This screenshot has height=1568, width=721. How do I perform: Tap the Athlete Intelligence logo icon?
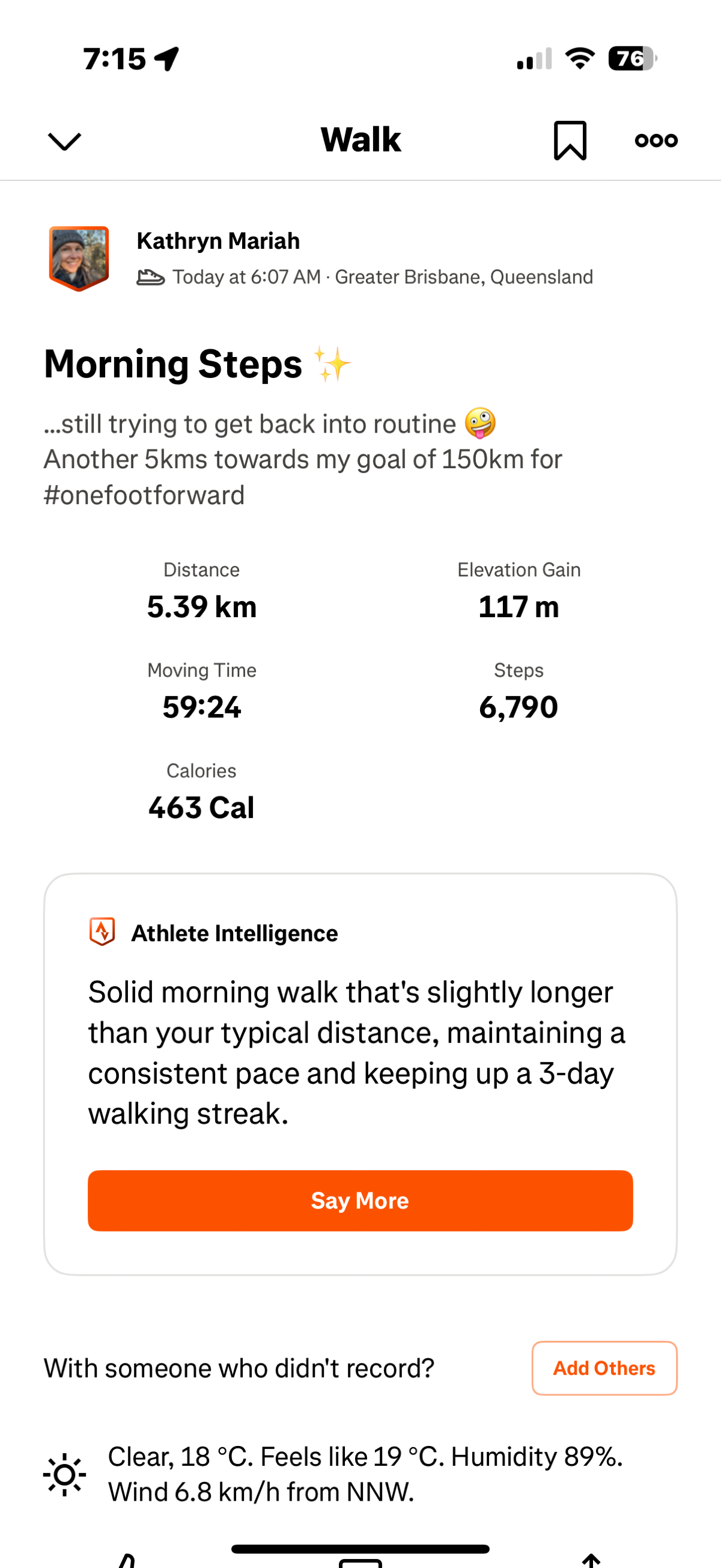tap(102, 932)
